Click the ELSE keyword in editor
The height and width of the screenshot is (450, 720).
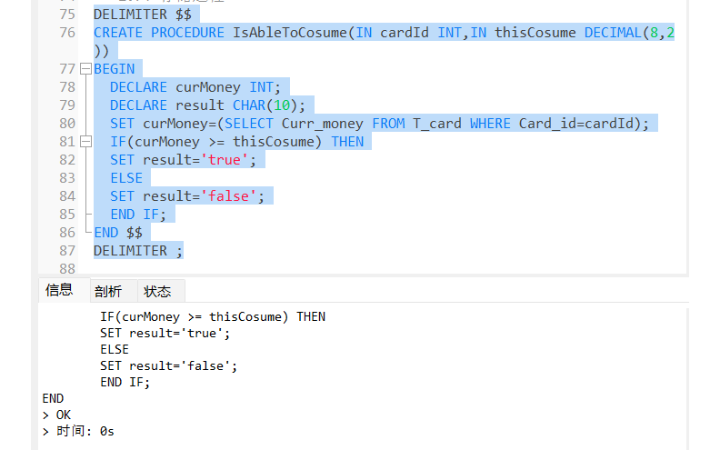tap(126, 178)
